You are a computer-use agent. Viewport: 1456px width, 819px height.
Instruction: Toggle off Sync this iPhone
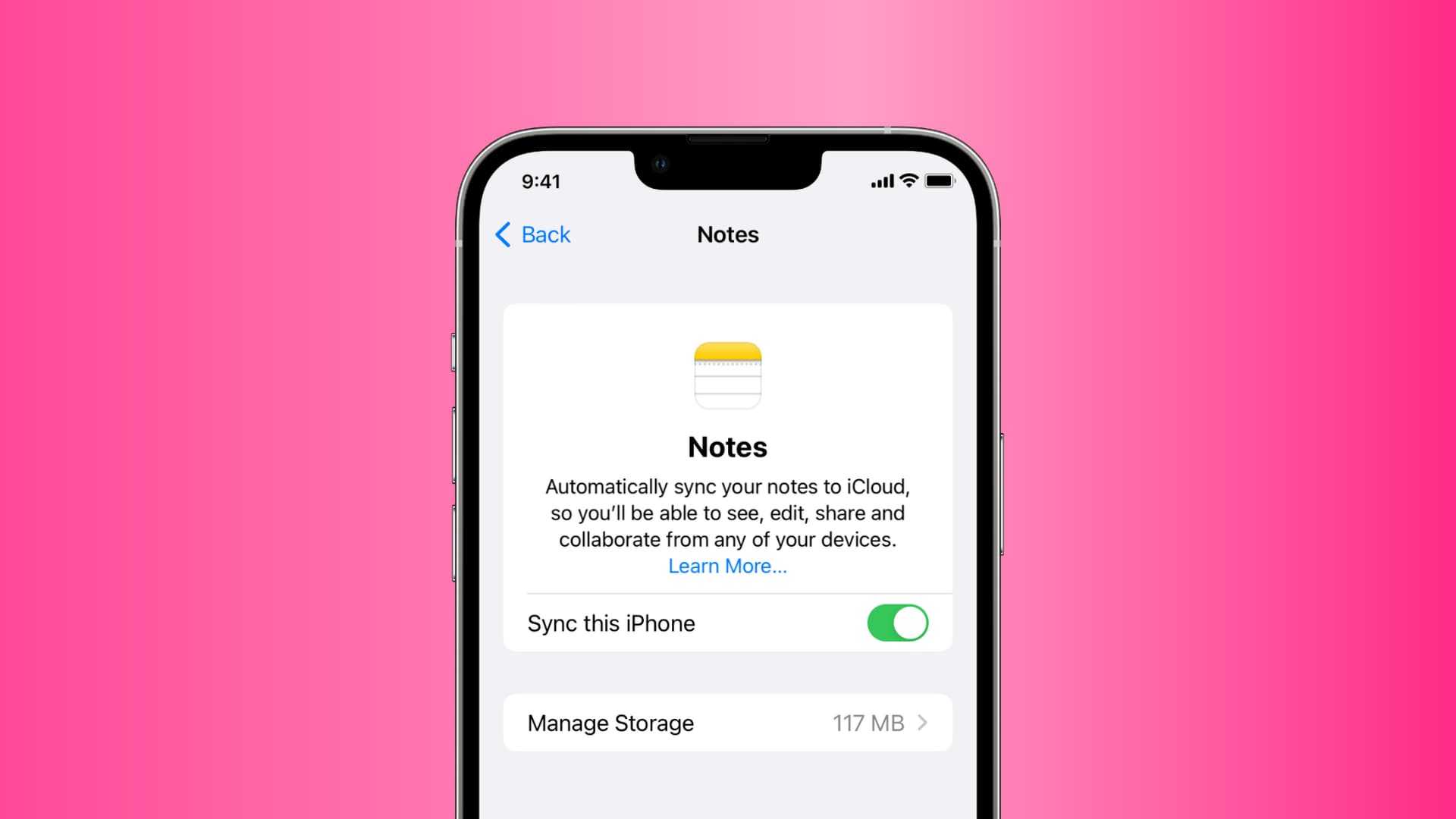pos(898,623)
